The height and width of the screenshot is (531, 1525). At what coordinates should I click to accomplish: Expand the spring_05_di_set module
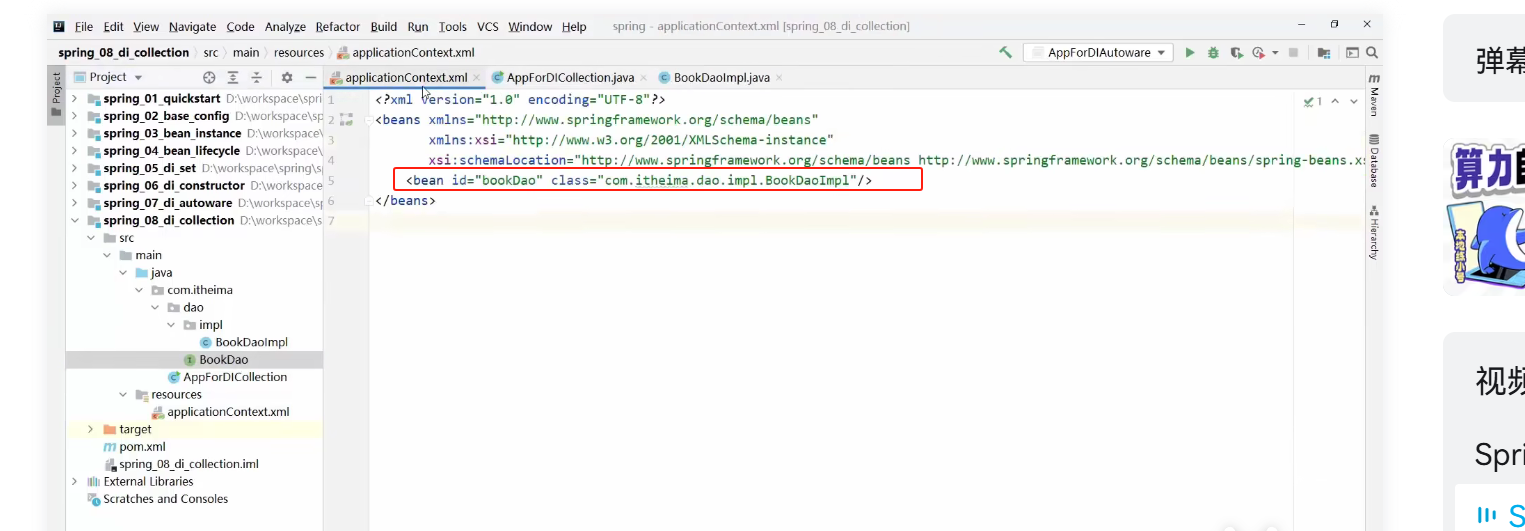74,168
